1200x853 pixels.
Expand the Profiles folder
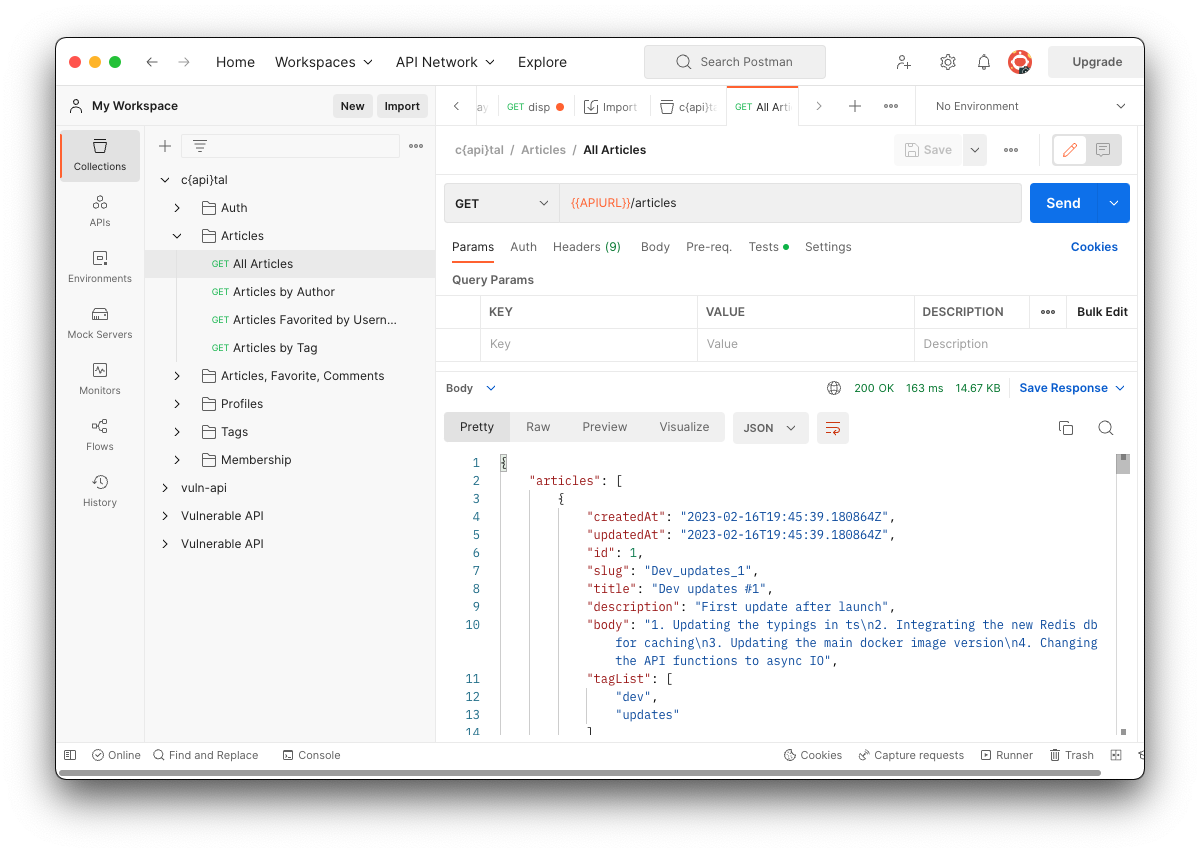click(177, 404)
